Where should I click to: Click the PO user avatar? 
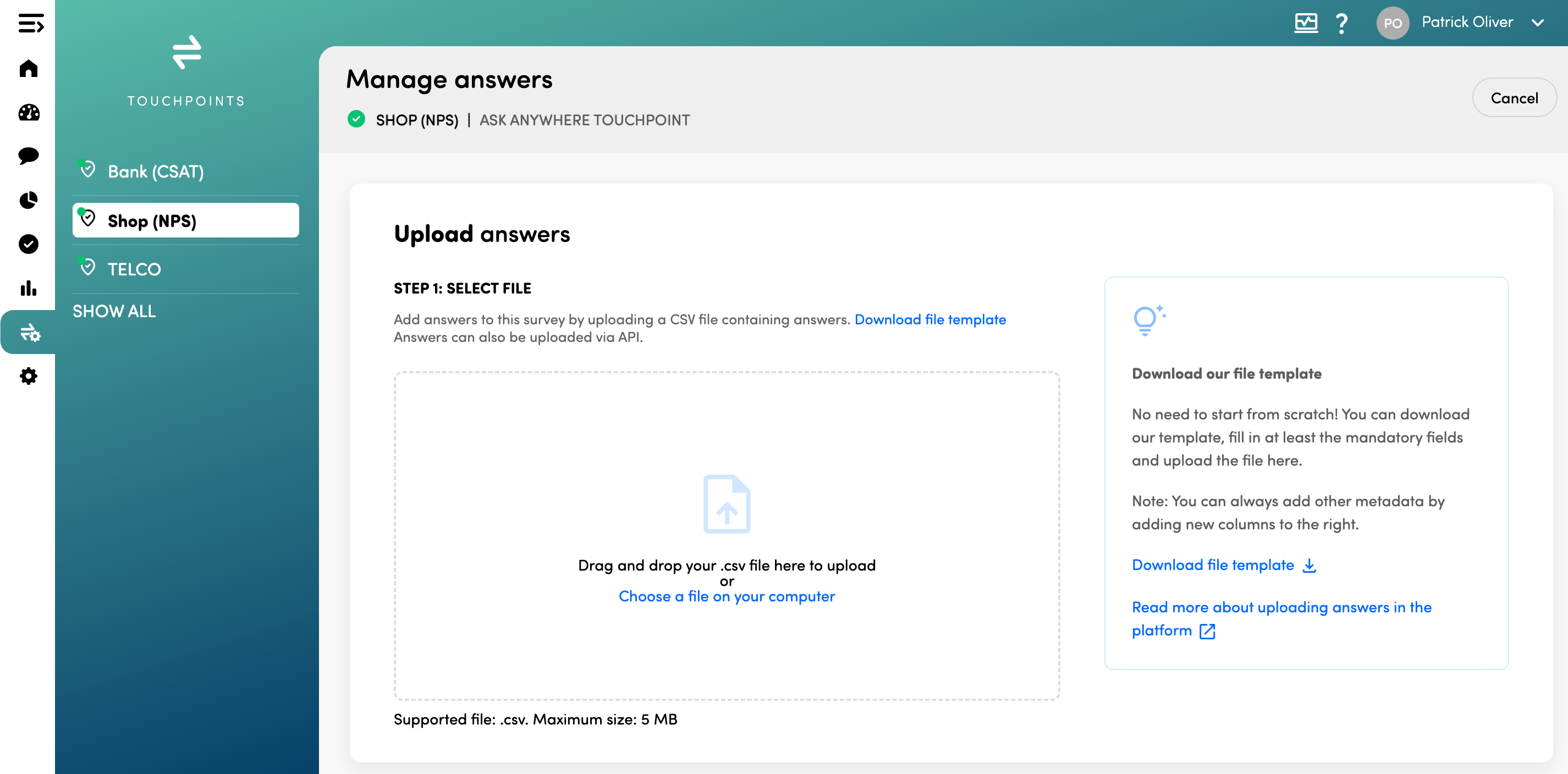tap(1392, 23)
